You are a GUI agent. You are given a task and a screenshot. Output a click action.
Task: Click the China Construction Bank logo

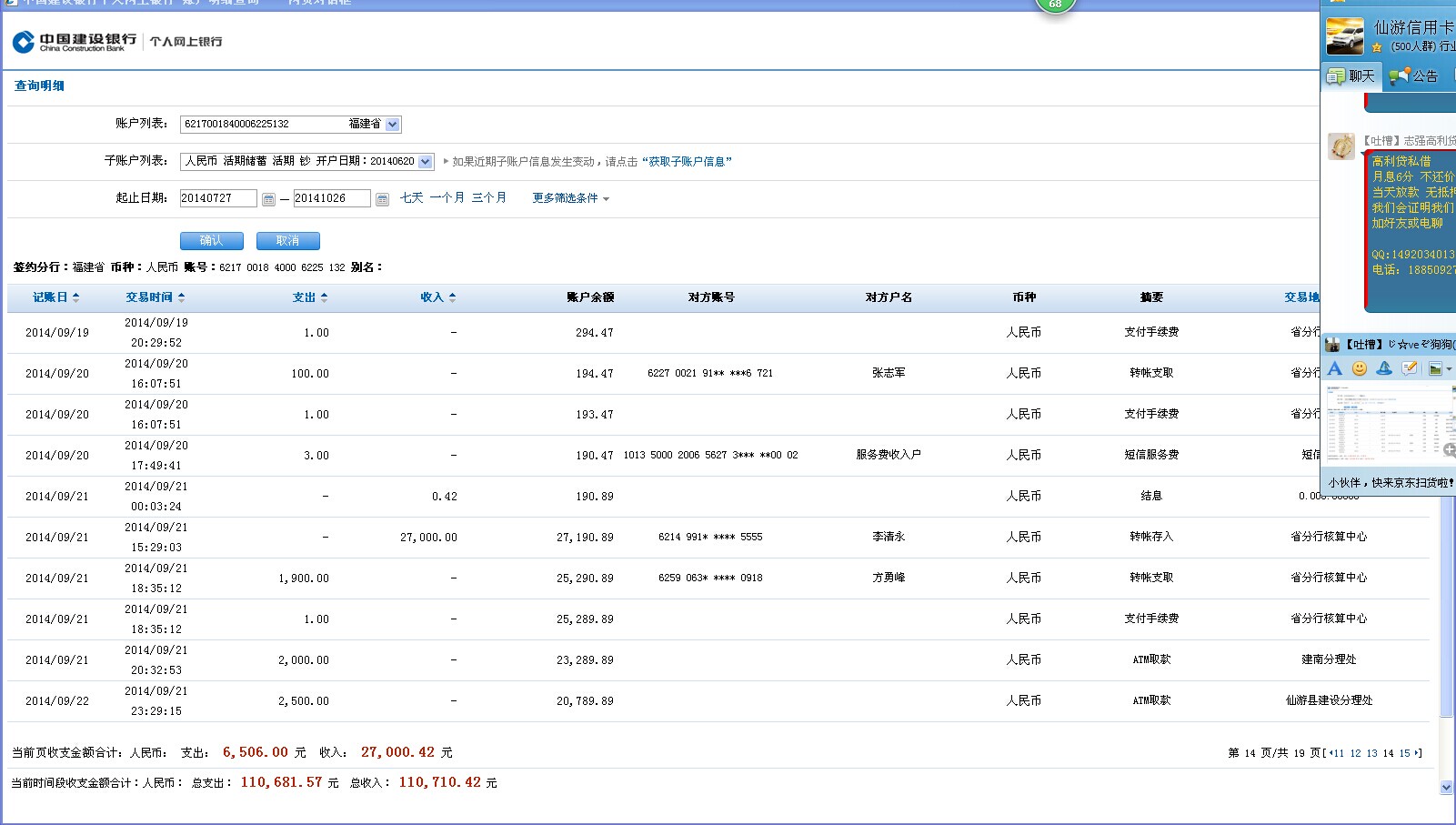(75, 42)
